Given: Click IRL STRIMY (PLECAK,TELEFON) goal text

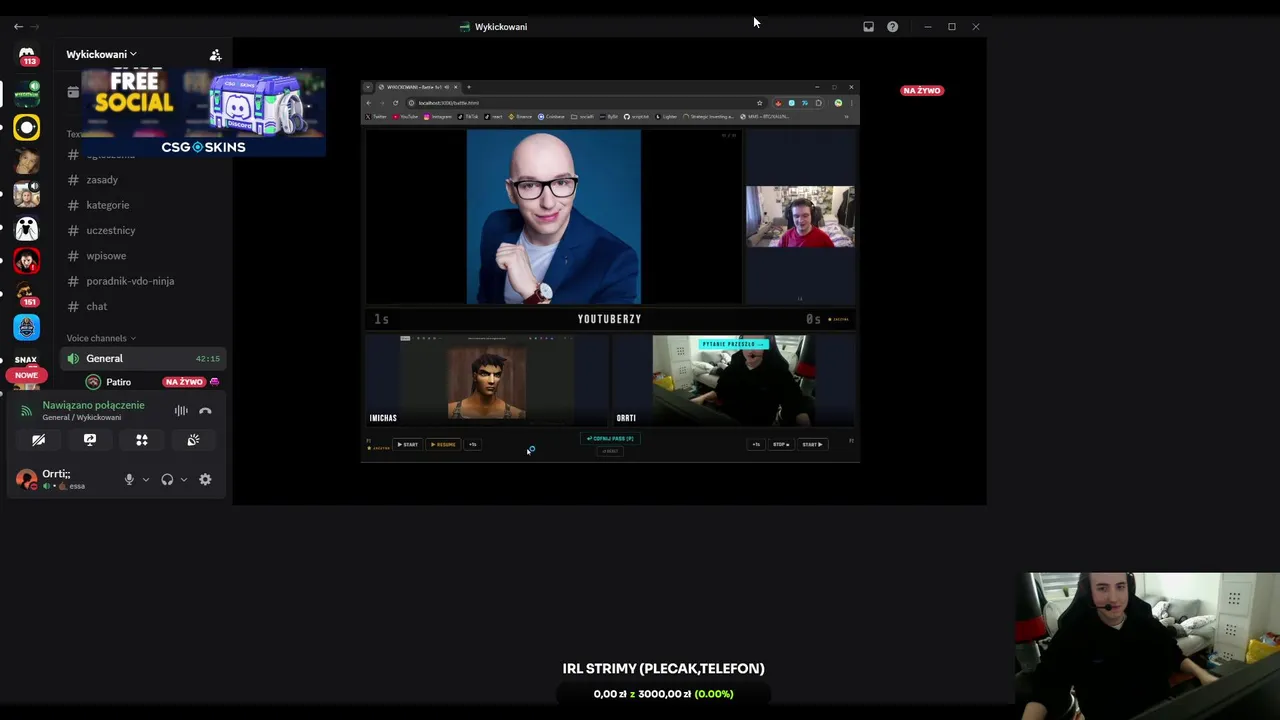Looking at the screenshot, I should pos(663,668).
